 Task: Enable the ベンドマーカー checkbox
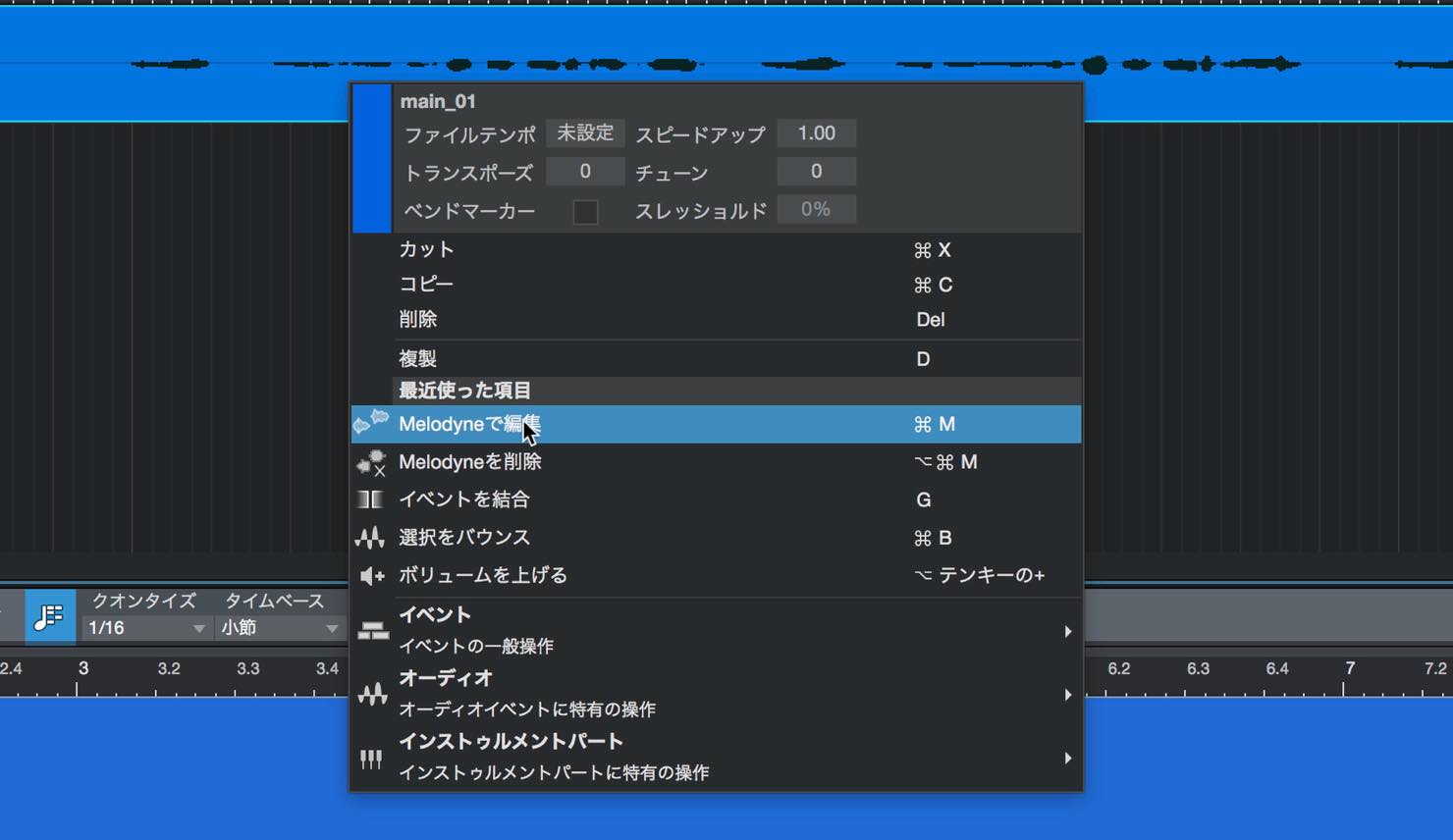585,211
